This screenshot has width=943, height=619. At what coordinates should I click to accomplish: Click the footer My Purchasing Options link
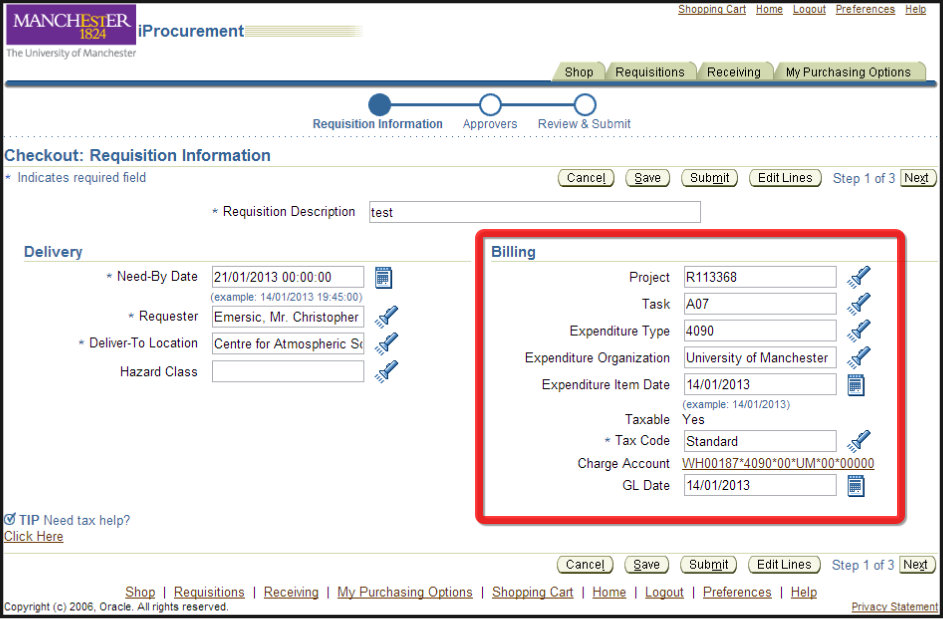tap(405, 593)
